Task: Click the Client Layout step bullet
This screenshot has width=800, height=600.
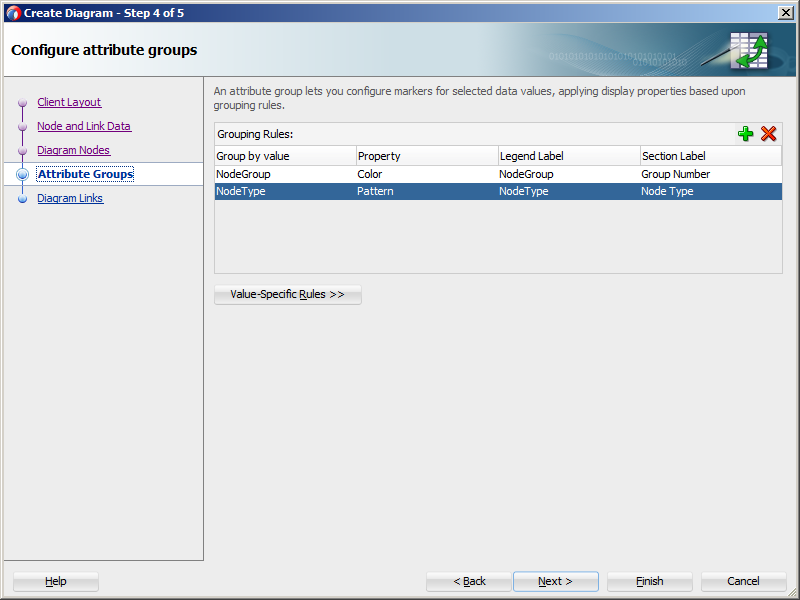Action: tap(22, 103)
